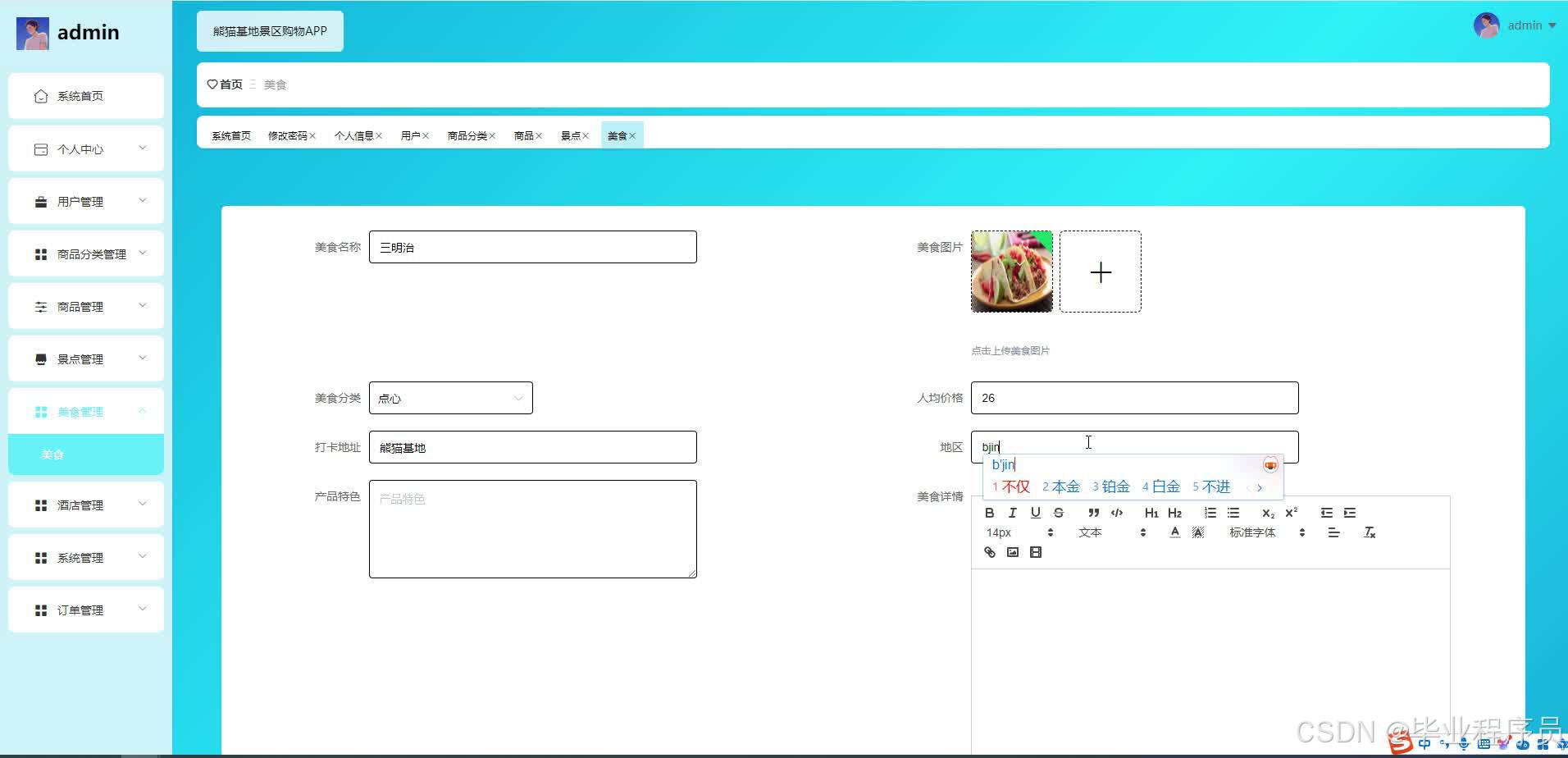This screenshot has height=758, width=1568.
Task: Insert a hyperlink in the editor
Action: click(x=989, y=552)
